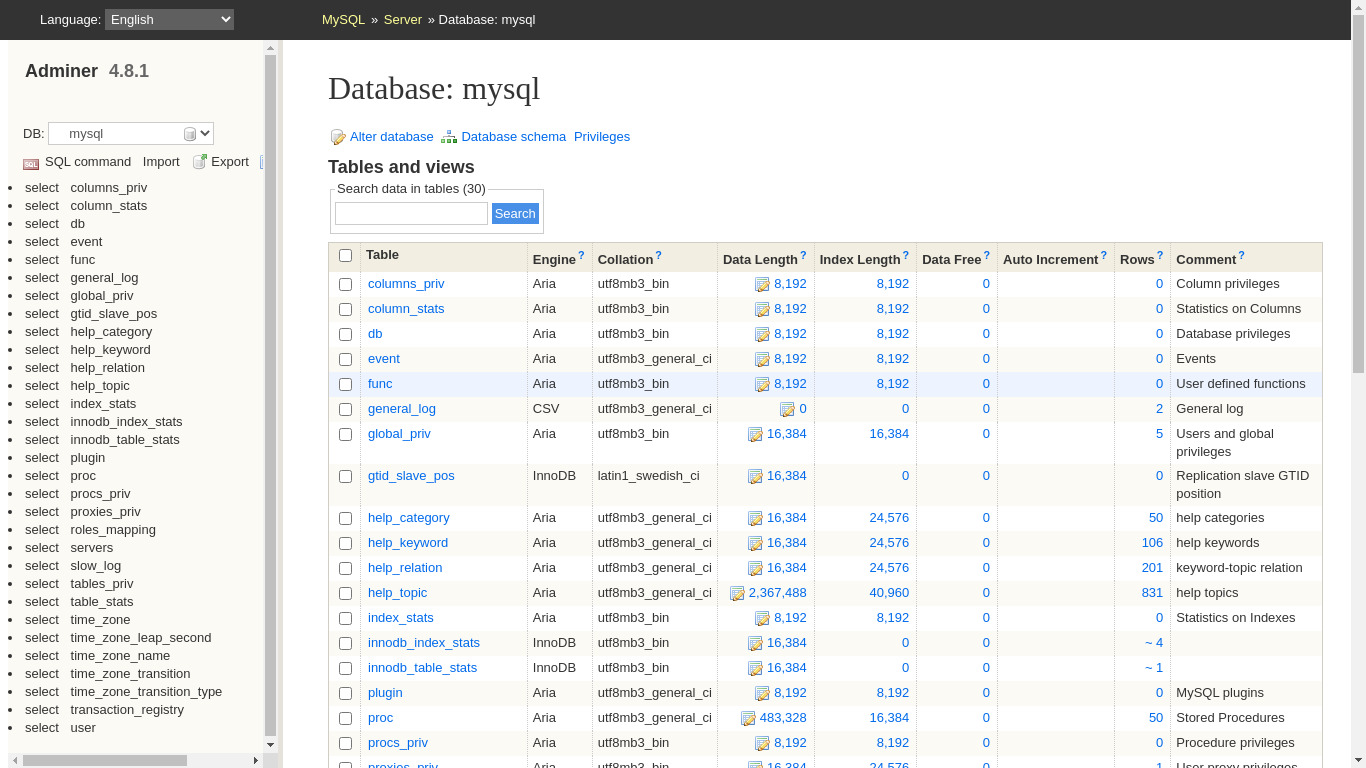Click the Export icon in sidebar
This screenshot has width=1366, height=768.
tap(200, 162)
